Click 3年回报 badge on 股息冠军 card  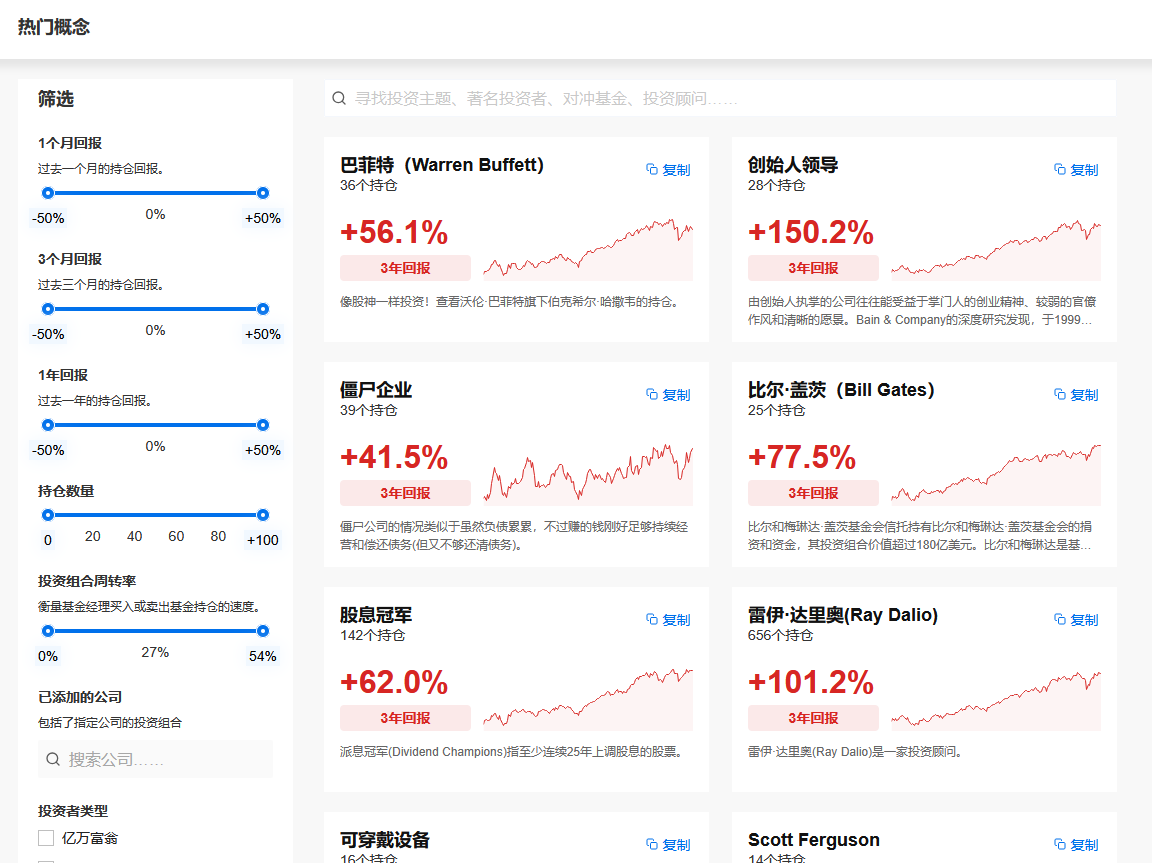point(405,718)
